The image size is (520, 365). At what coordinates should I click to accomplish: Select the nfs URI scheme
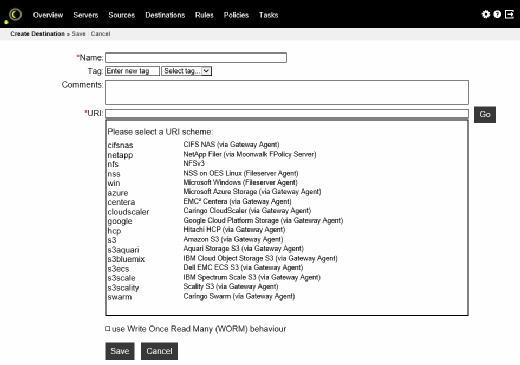tap(113, 164)
